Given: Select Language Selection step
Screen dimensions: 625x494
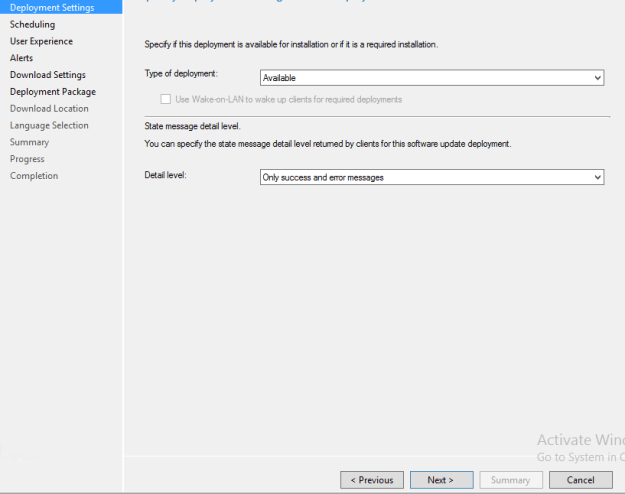Looking at the screenshot, I should click(49, 125).
